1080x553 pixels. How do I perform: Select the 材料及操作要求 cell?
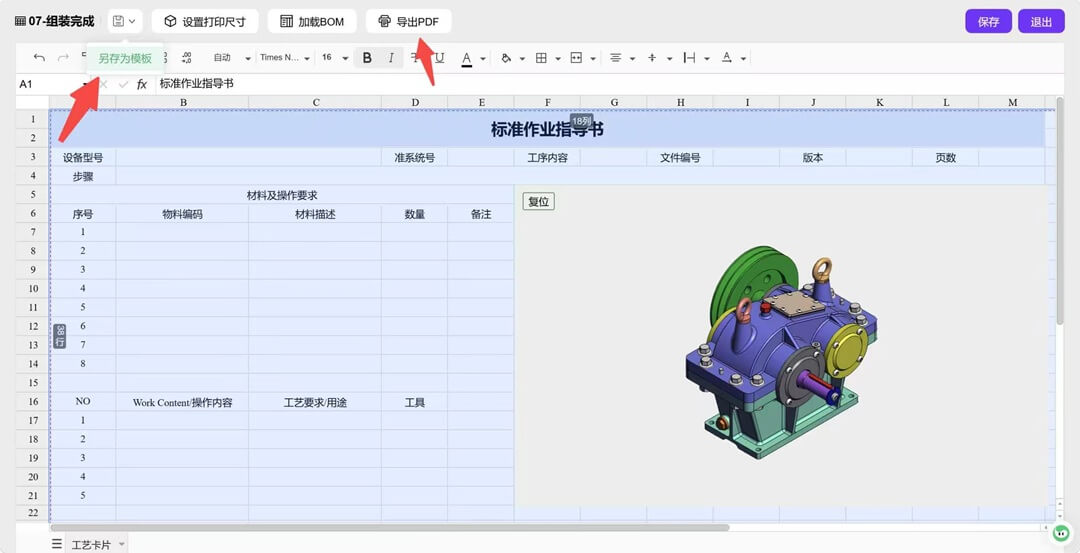282,196
